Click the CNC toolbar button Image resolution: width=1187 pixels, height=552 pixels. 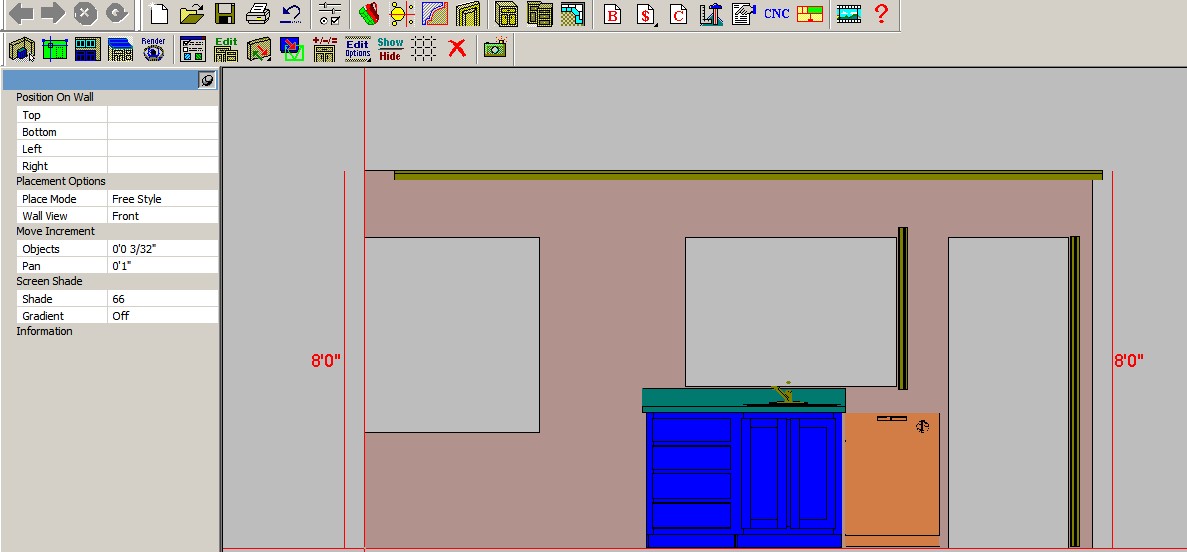coord(776,14)
